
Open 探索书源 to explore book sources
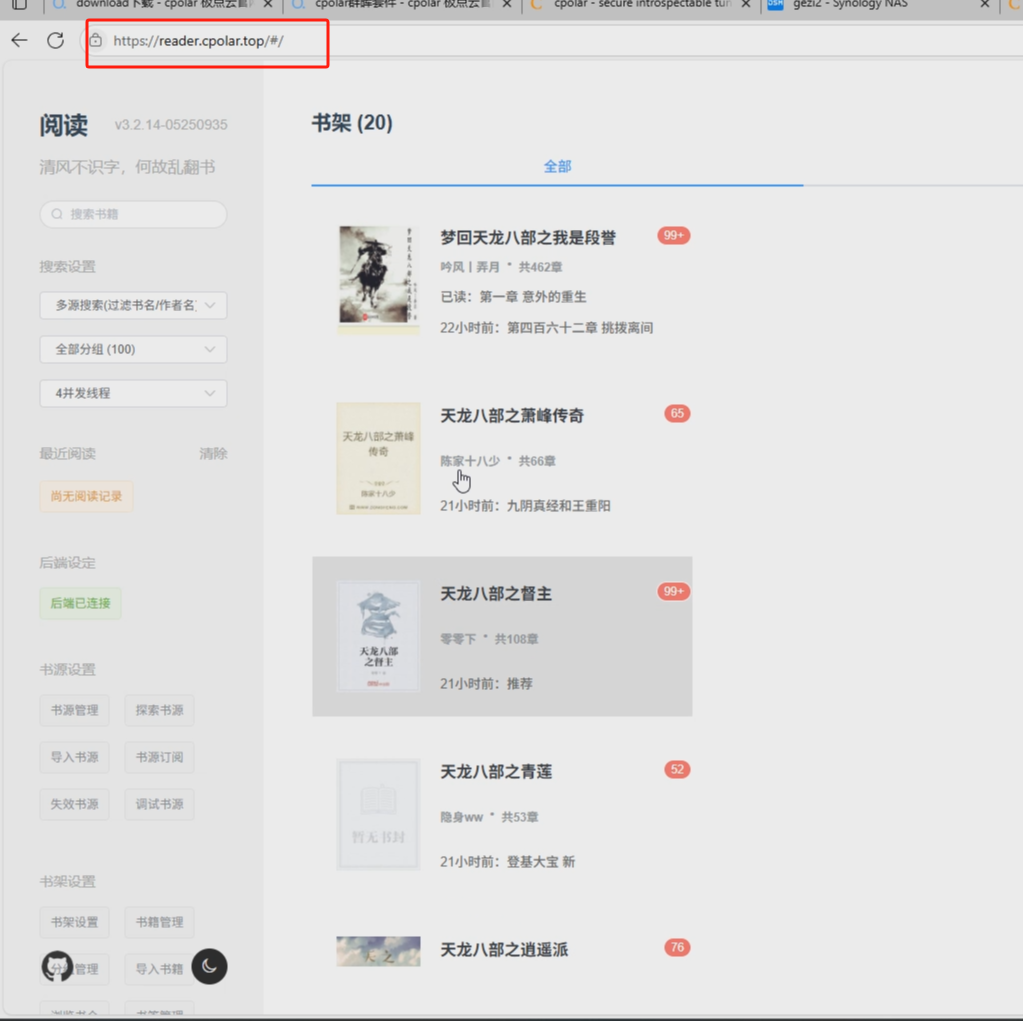pos(159,710)
